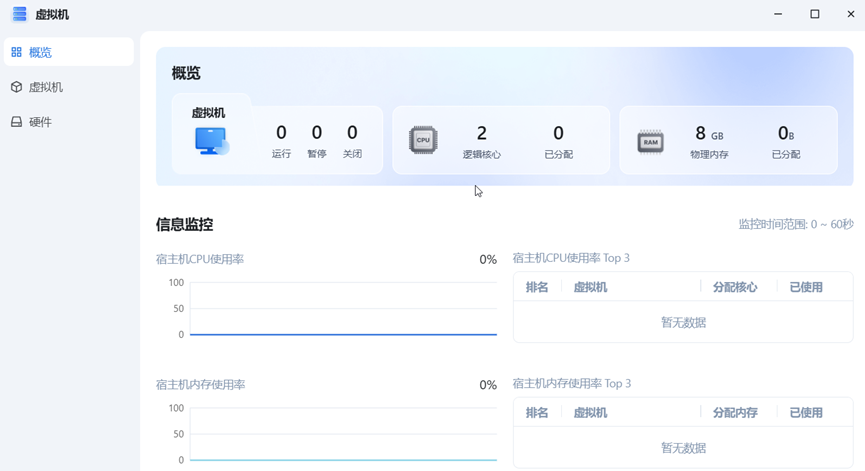Screen dimensions: 865x471
Task: Click 虚拟机 header in memory Top 3 table
Action: [x=590, y=413]
